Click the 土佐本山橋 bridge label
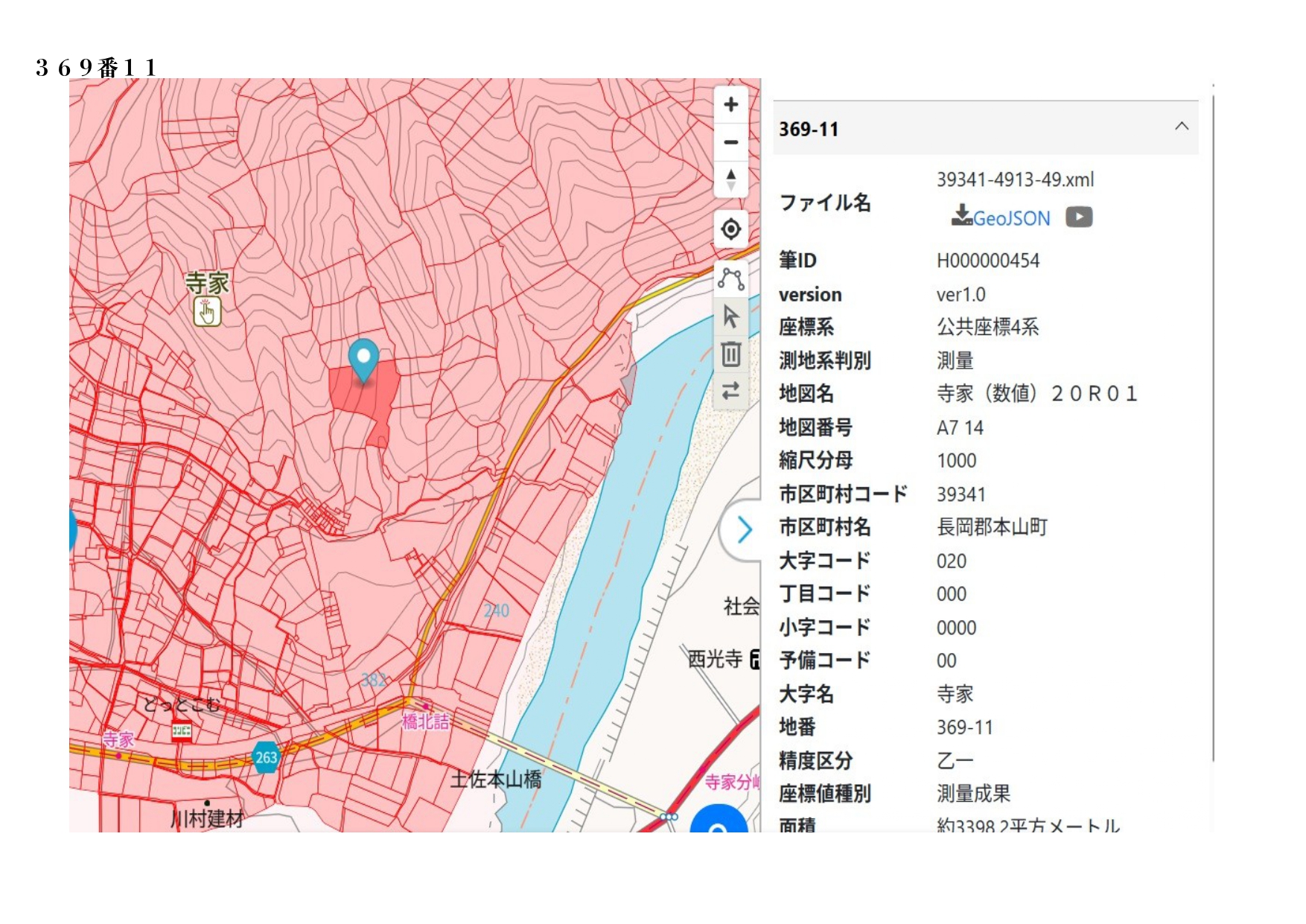Screen dimensions: 1306x924 pyautogui.click(x=496, y=780)
